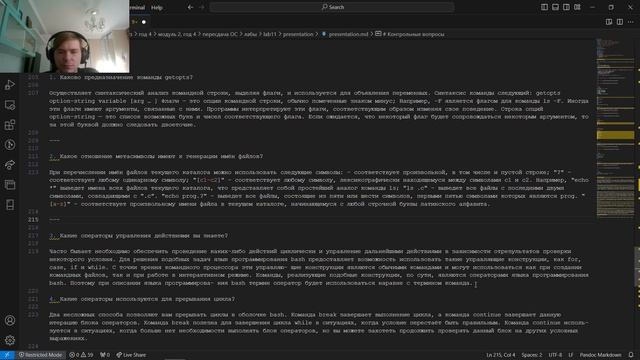The height and width of the screenshot is (360, 640).
Task: Click the yellow highlighted minimap region
Action: click(615, 135)
